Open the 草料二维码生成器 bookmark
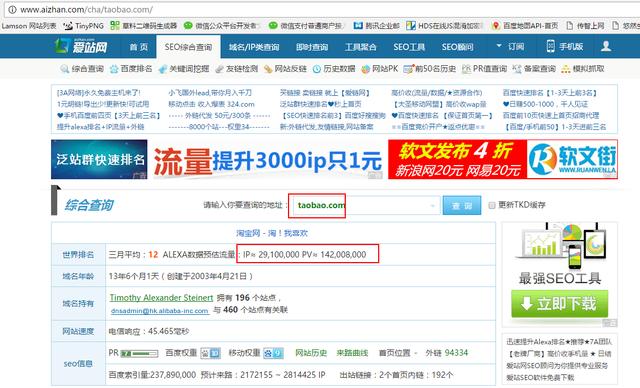This screenshot has width=640, height=388. point(144,26)
